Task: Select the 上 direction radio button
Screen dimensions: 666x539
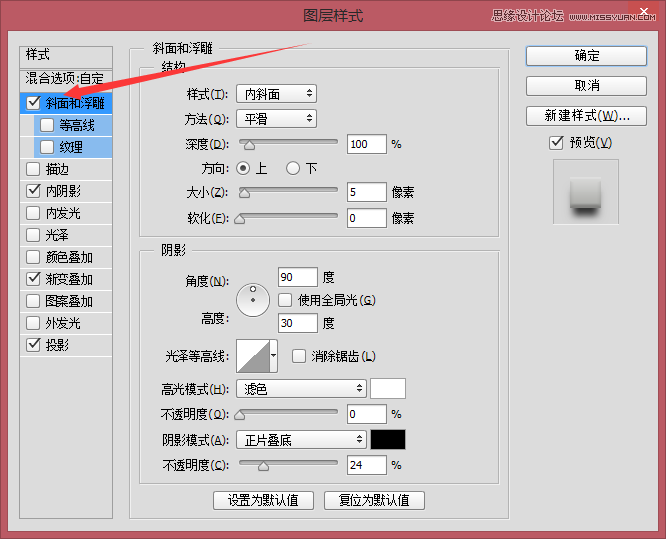Action: click(243, 169)
